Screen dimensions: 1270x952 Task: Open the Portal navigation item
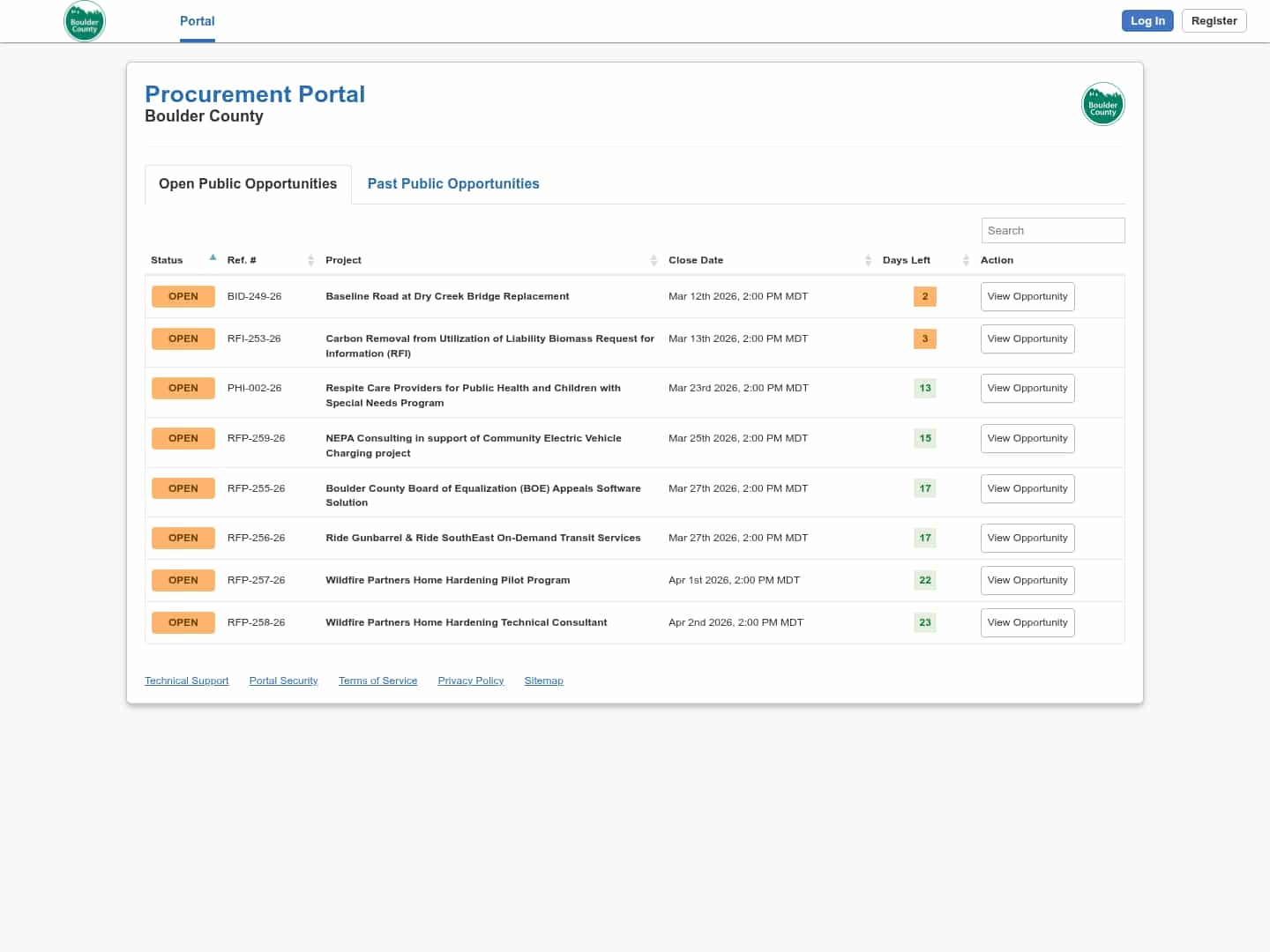tap(198, 21)
